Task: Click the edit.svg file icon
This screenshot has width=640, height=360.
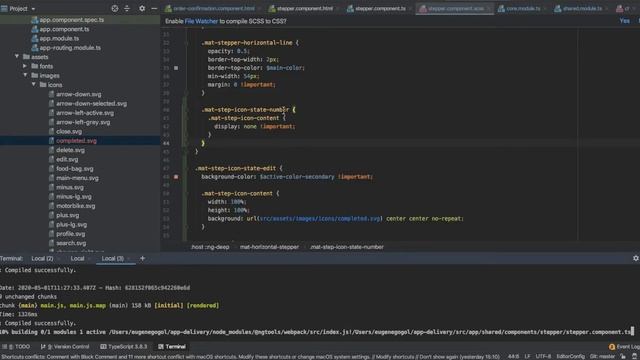Action: click(x=51, y=160)
